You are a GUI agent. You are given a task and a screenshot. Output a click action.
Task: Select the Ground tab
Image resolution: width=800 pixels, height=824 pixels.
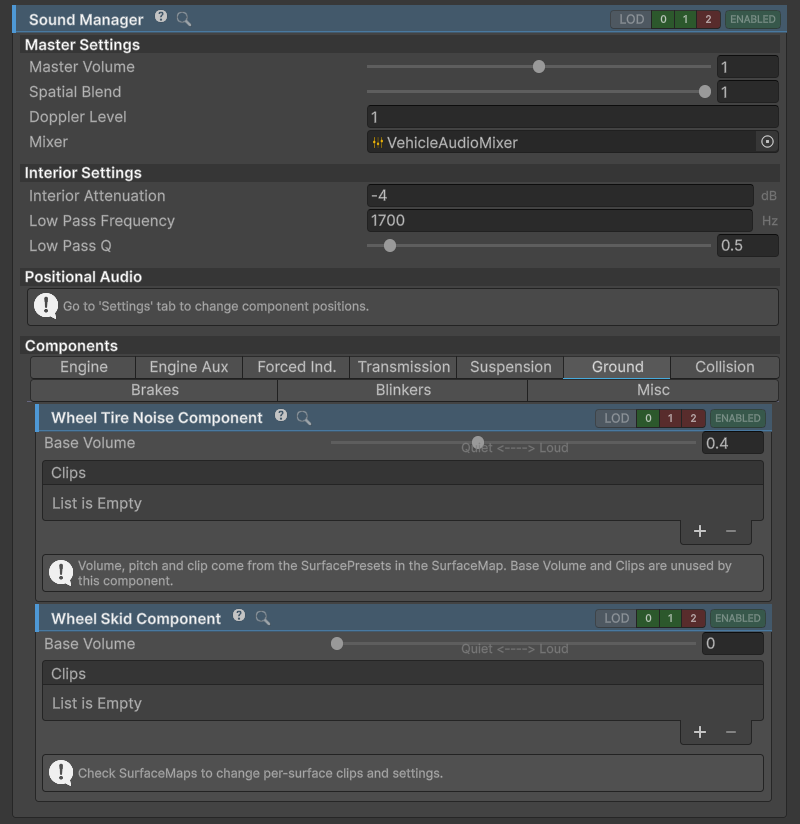(x=618, y=367)
